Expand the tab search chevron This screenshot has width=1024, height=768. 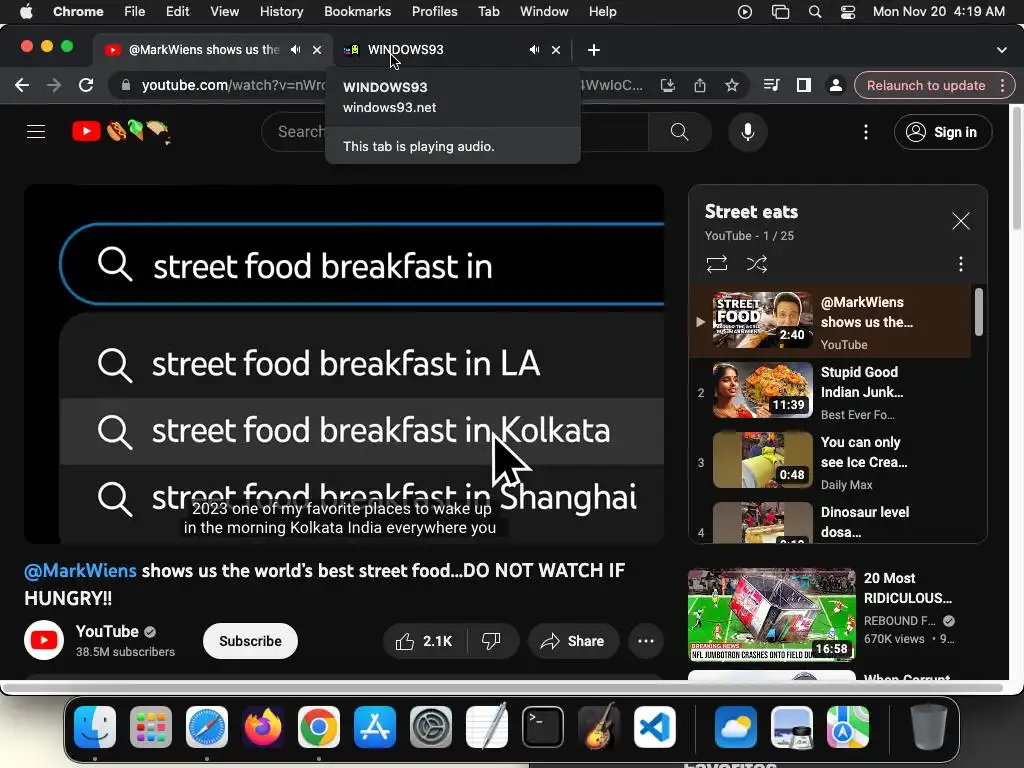pos(1001,50)
